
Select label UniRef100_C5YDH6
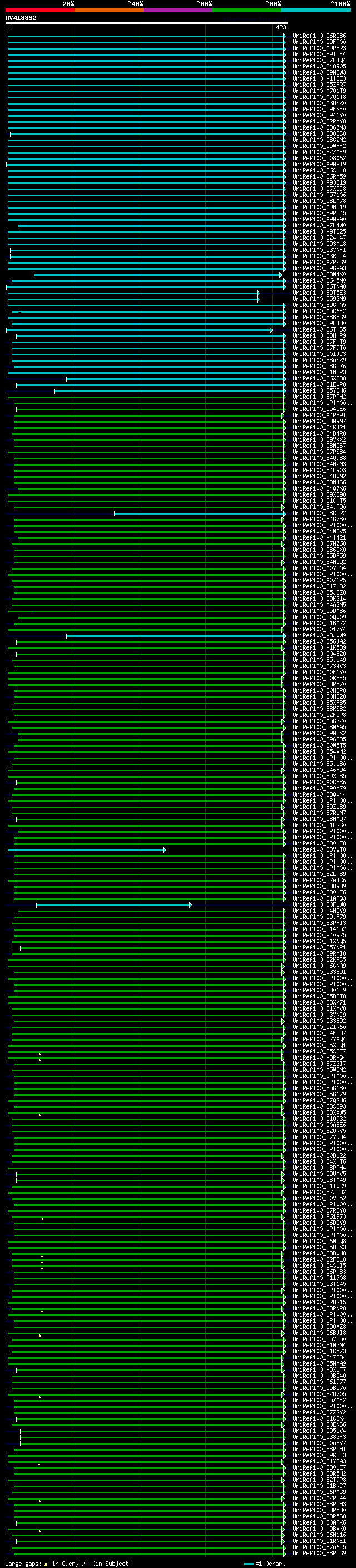tap(319, 391)
